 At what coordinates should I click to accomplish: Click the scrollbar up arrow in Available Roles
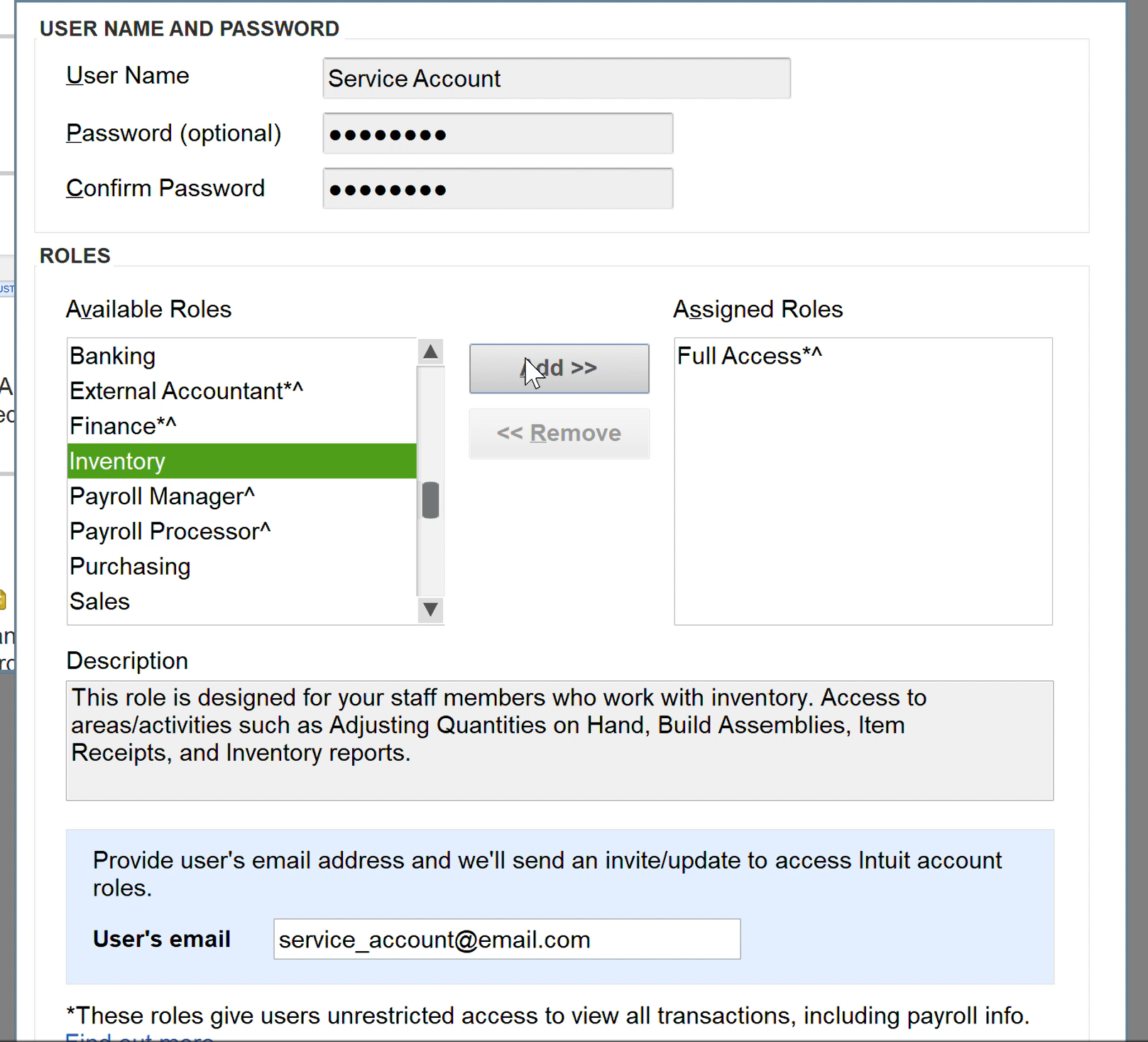(x=429, y=351)
